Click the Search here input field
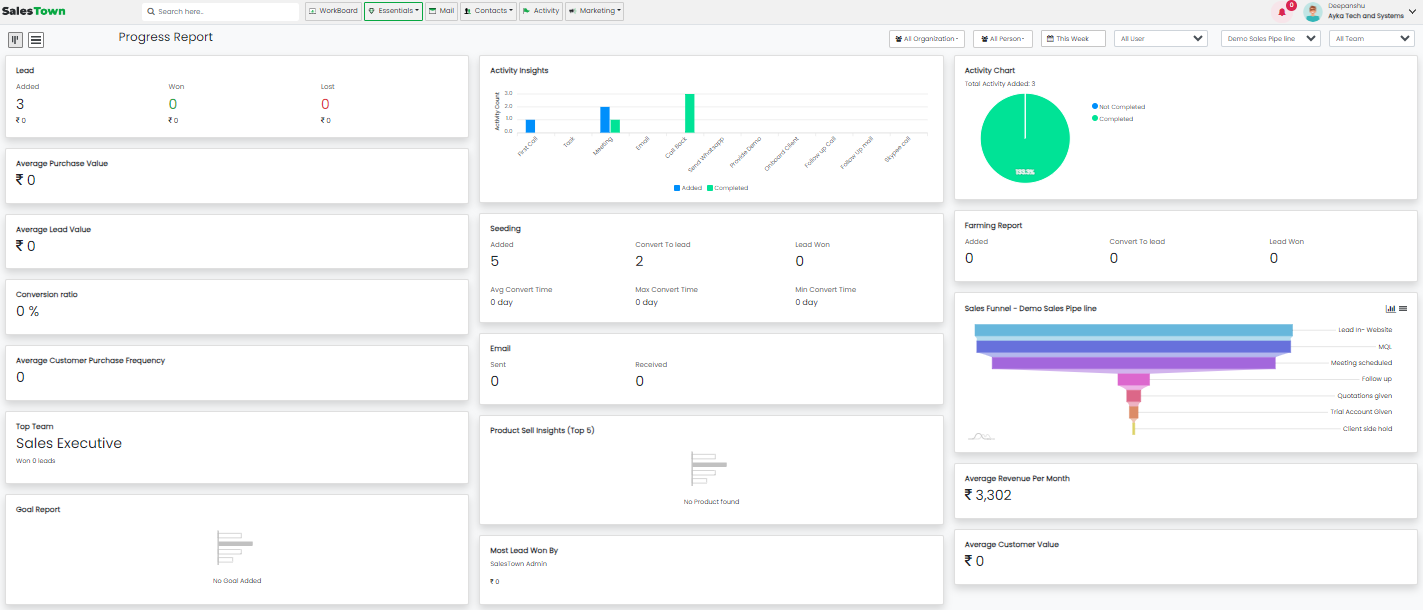 click(x=220, y=12)
